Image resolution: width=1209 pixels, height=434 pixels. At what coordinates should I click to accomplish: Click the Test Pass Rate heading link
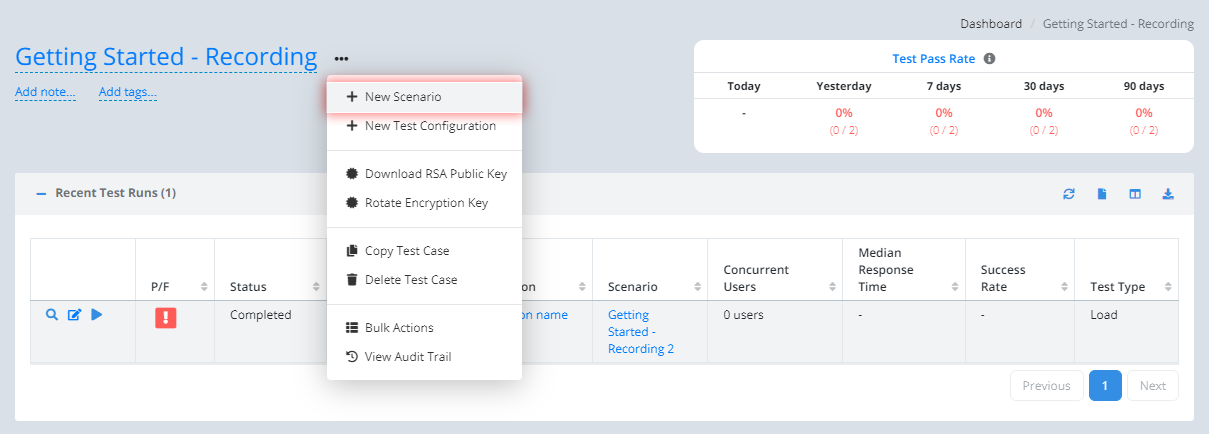tap(934, 59)
